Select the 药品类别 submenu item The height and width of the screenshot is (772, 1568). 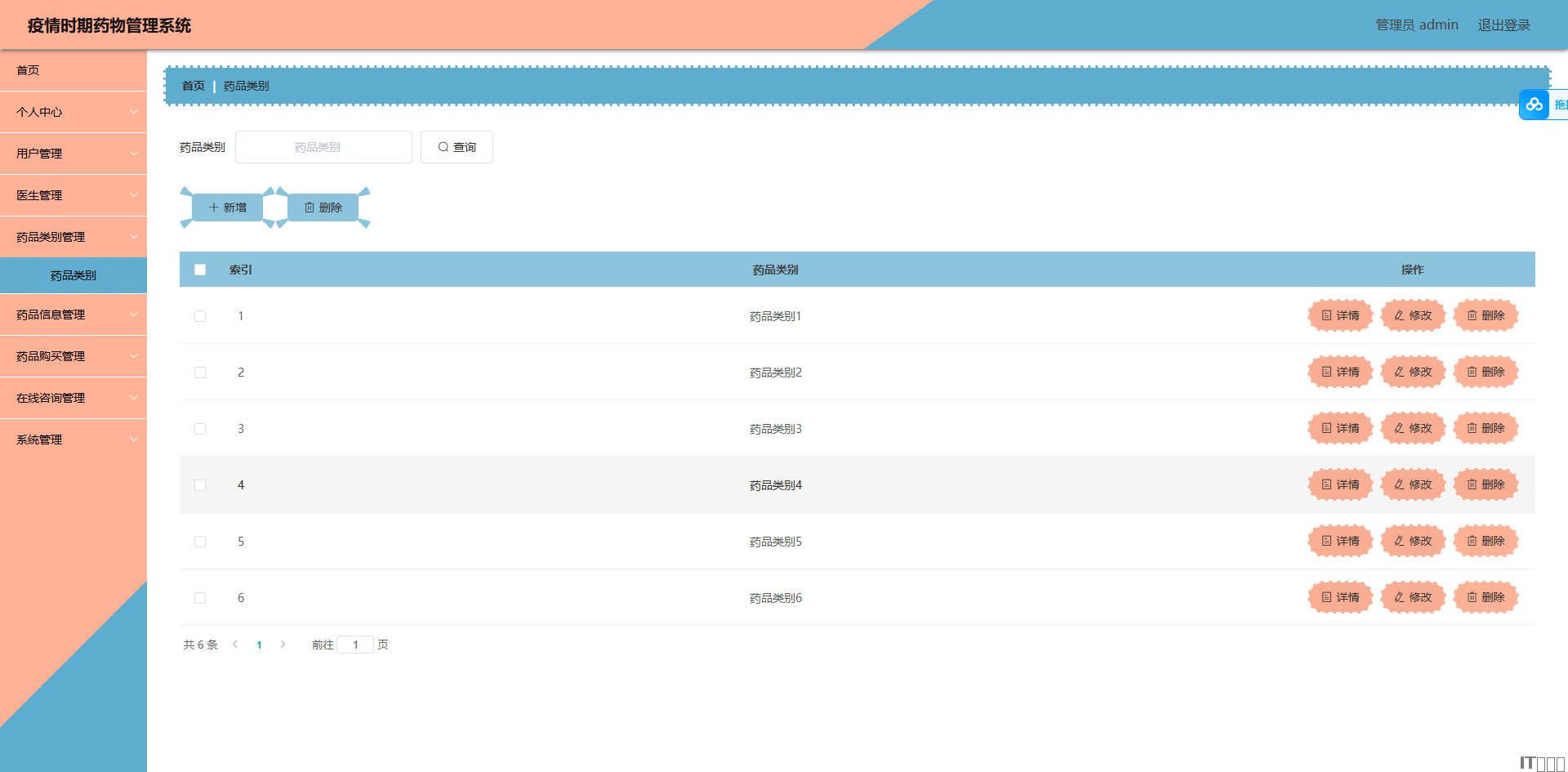(x=73, y=275)
